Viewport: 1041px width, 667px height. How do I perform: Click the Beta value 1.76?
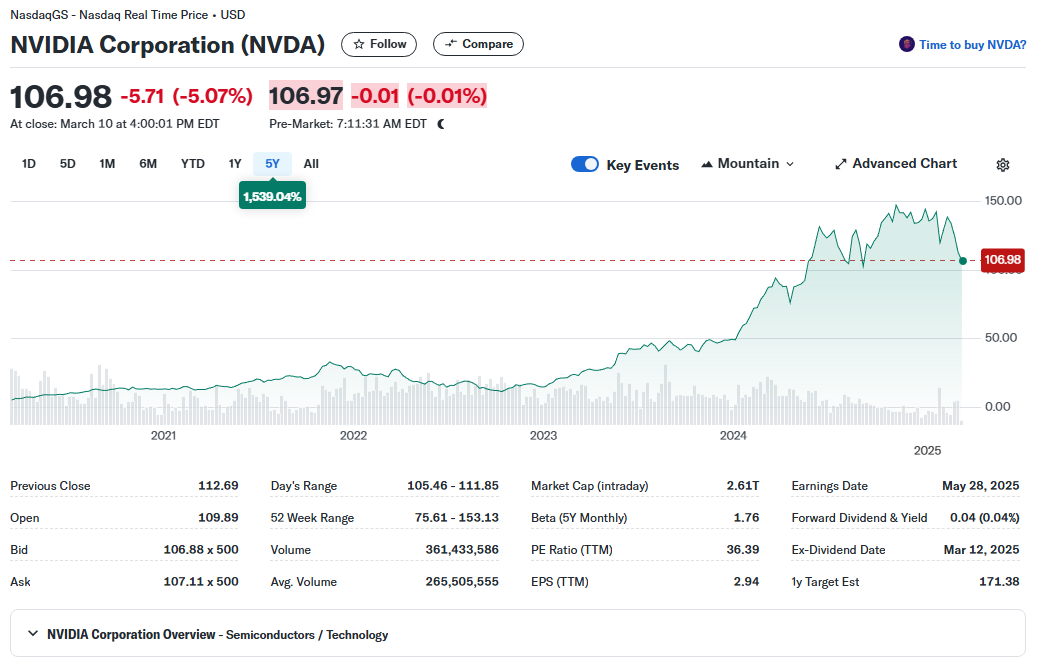pyautogui.click(x=747, y=518)
